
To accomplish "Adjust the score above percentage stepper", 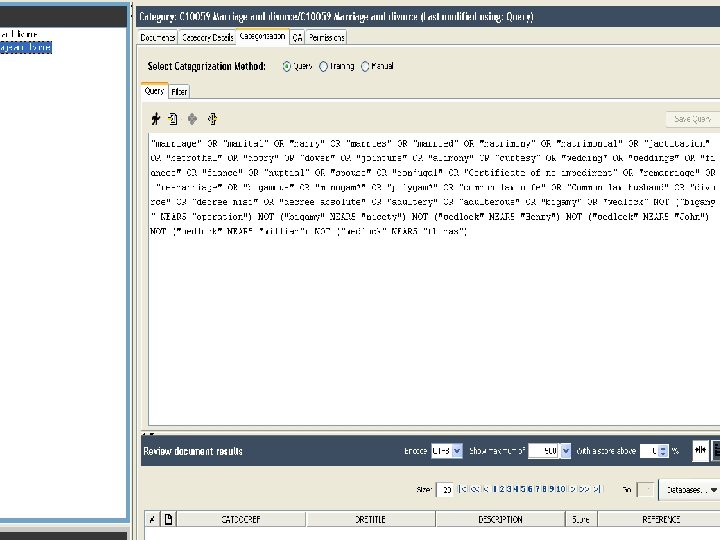I will (x=663, y=451).
